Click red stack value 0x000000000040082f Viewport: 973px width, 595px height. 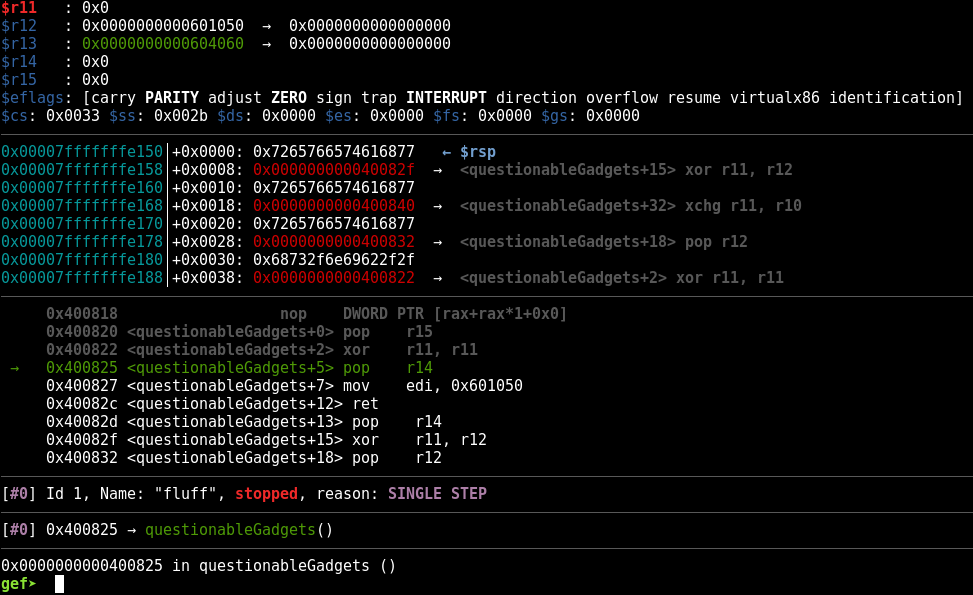(334, 169)
